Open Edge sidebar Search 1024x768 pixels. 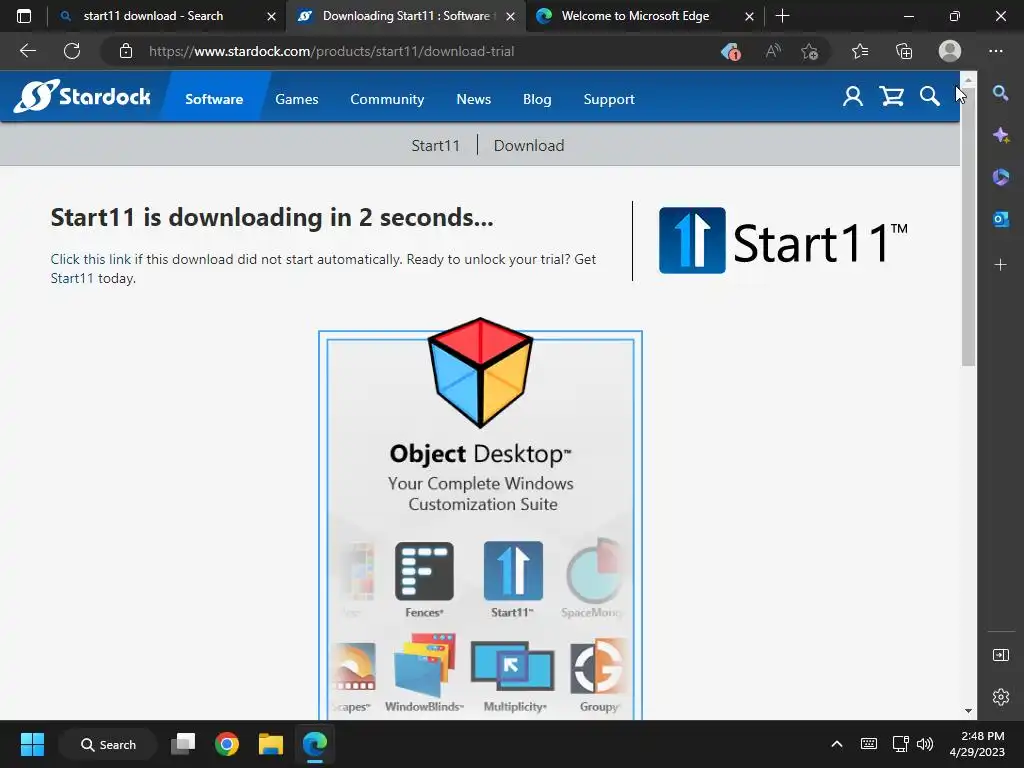(x=1000, y=93)
